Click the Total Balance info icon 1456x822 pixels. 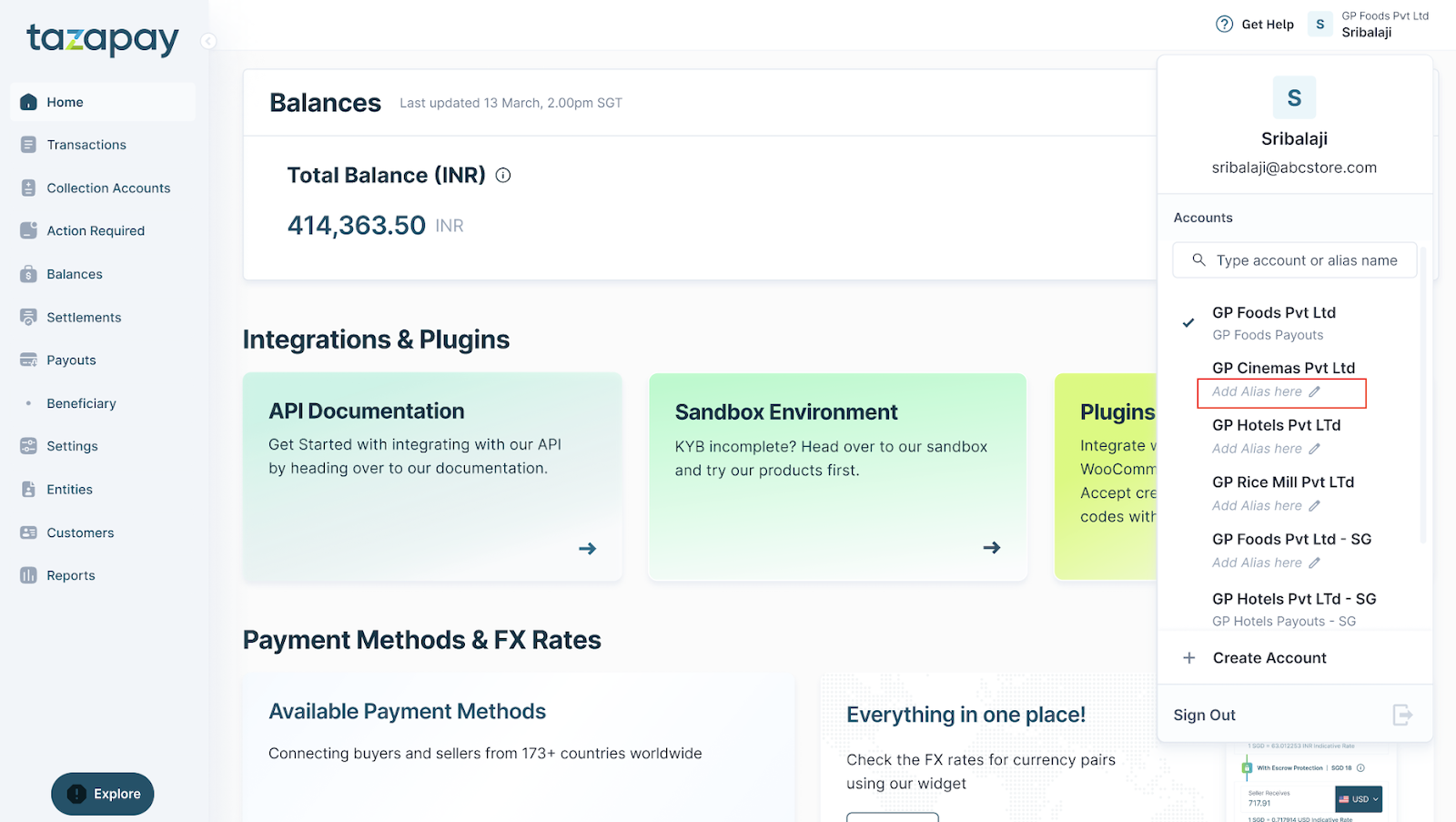pos(503,175)
